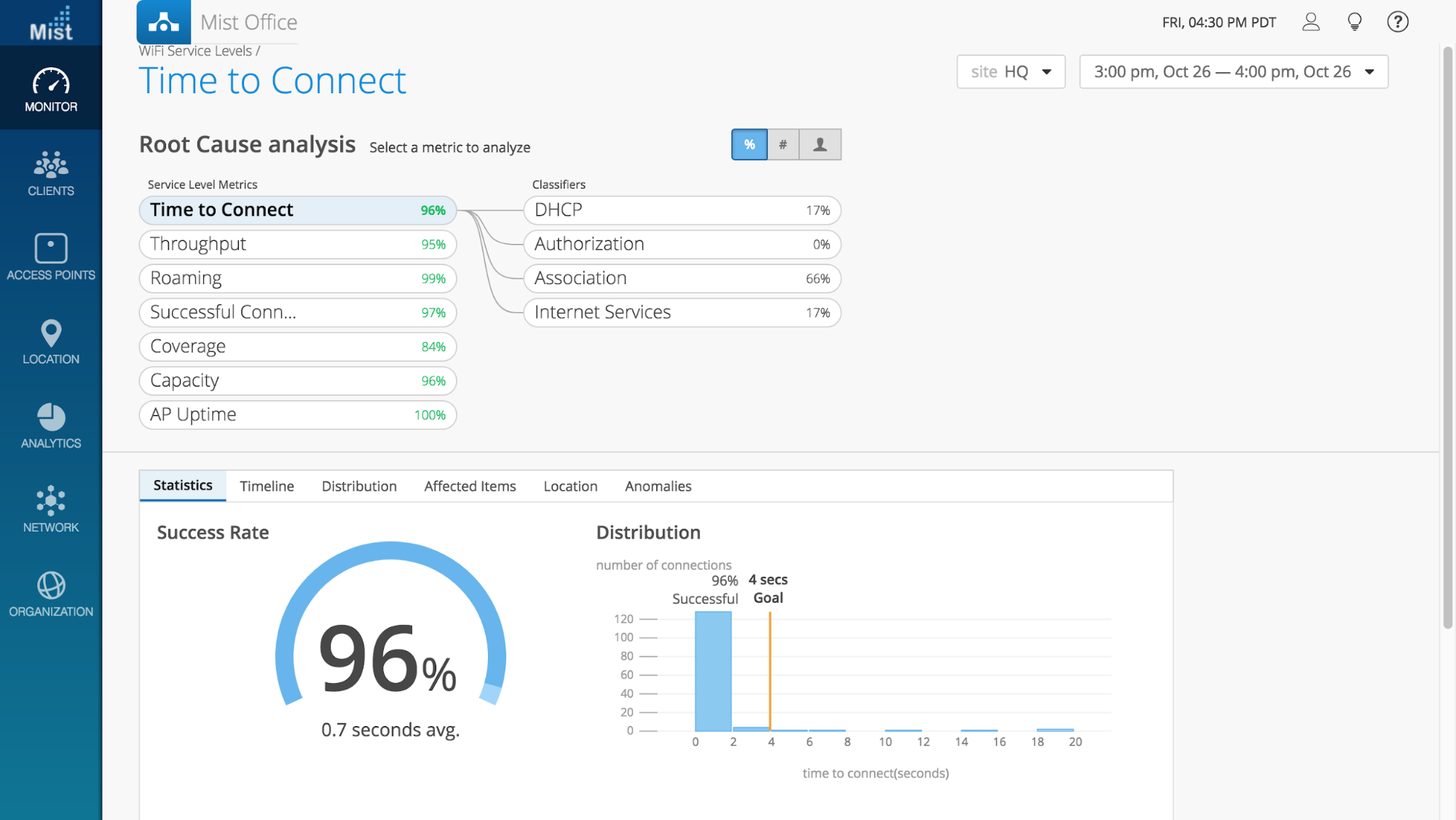Toggle percentage view with % button
Image resolution: width=1456 pixels, height=820 pixels.
click(749, 144)
